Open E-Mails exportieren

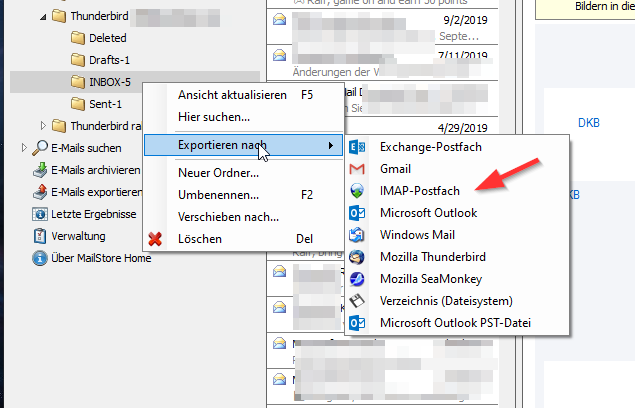[96, 192]
